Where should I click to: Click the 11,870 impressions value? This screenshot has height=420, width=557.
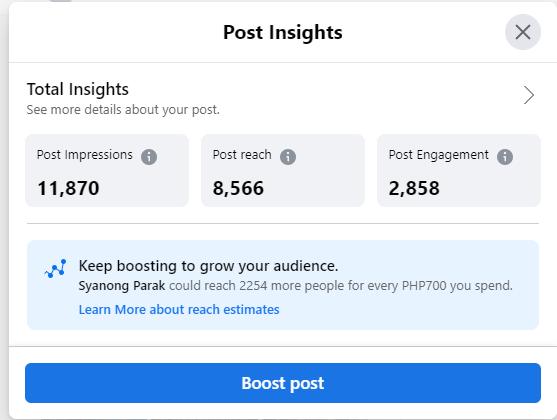(68, 188)
